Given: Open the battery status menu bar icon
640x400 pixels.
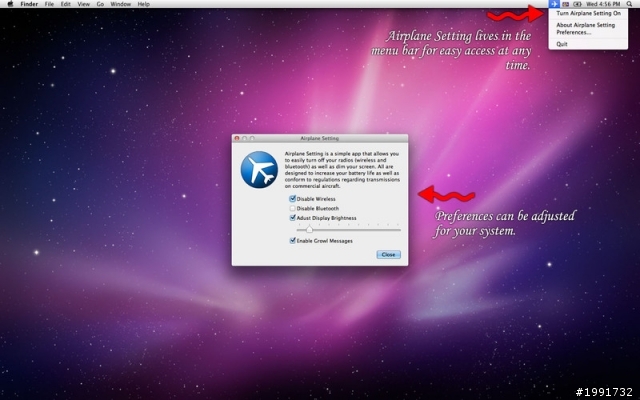Looking at the screenshot, I should 577,4.
